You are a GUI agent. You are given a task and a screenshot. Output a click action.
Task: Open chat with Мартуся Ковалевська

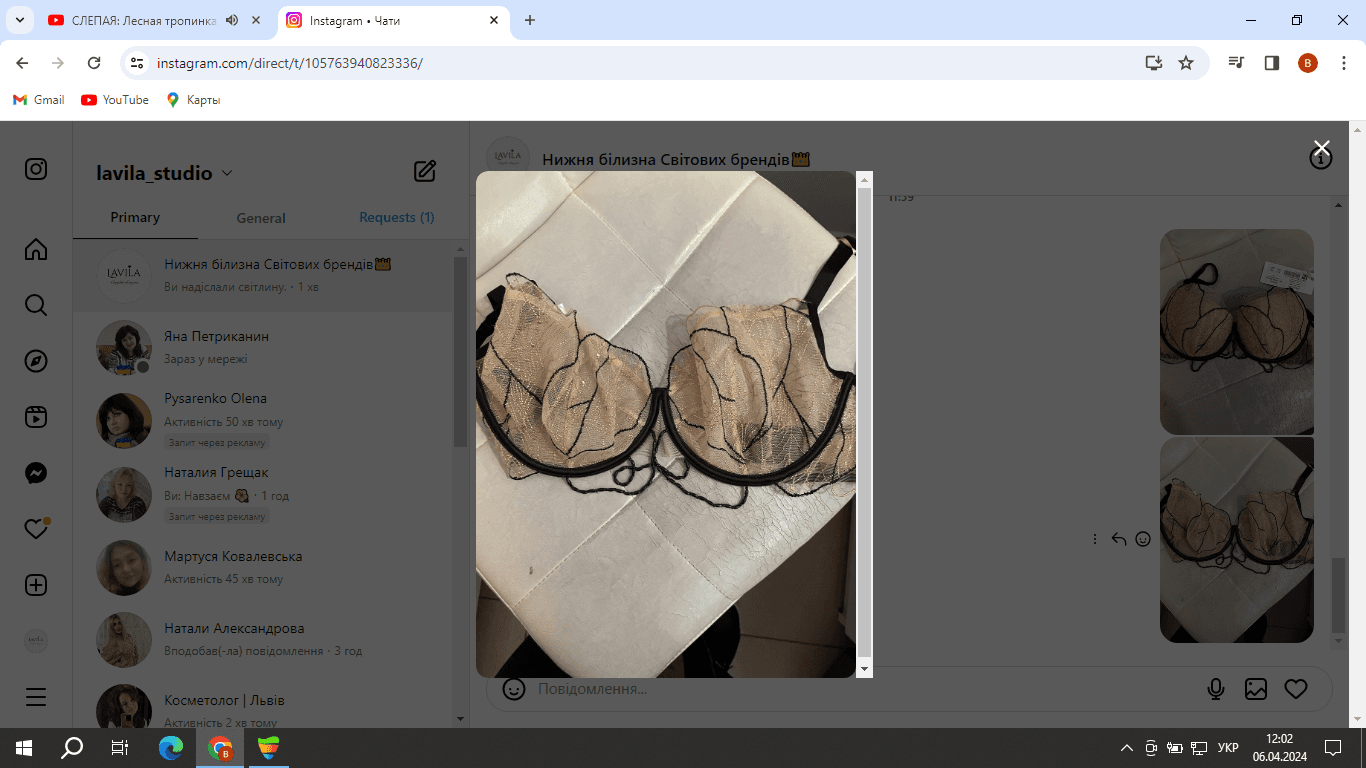point(263,567)
